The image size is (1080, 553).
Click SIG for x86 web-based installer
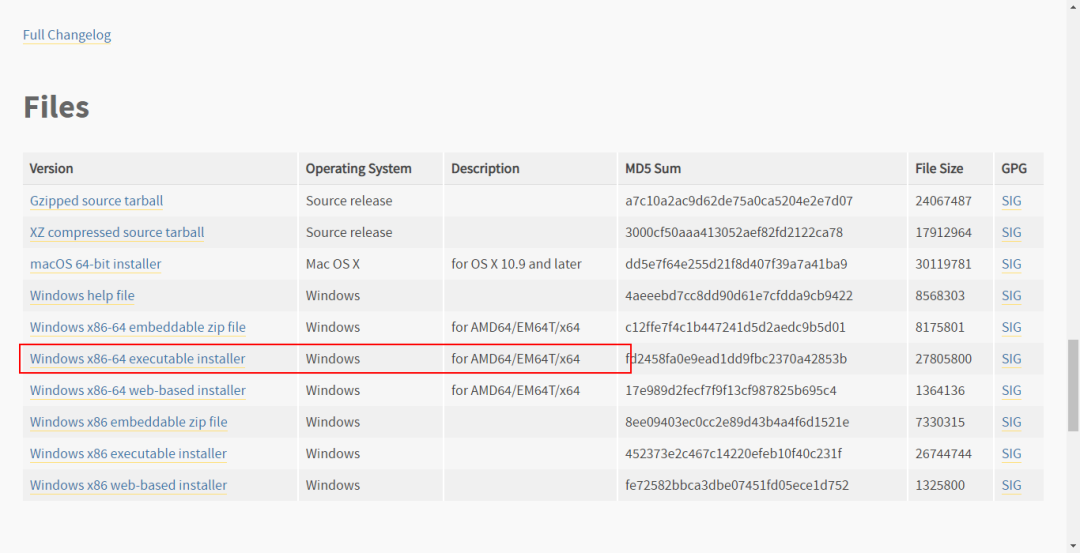(x=1011, y=486)
